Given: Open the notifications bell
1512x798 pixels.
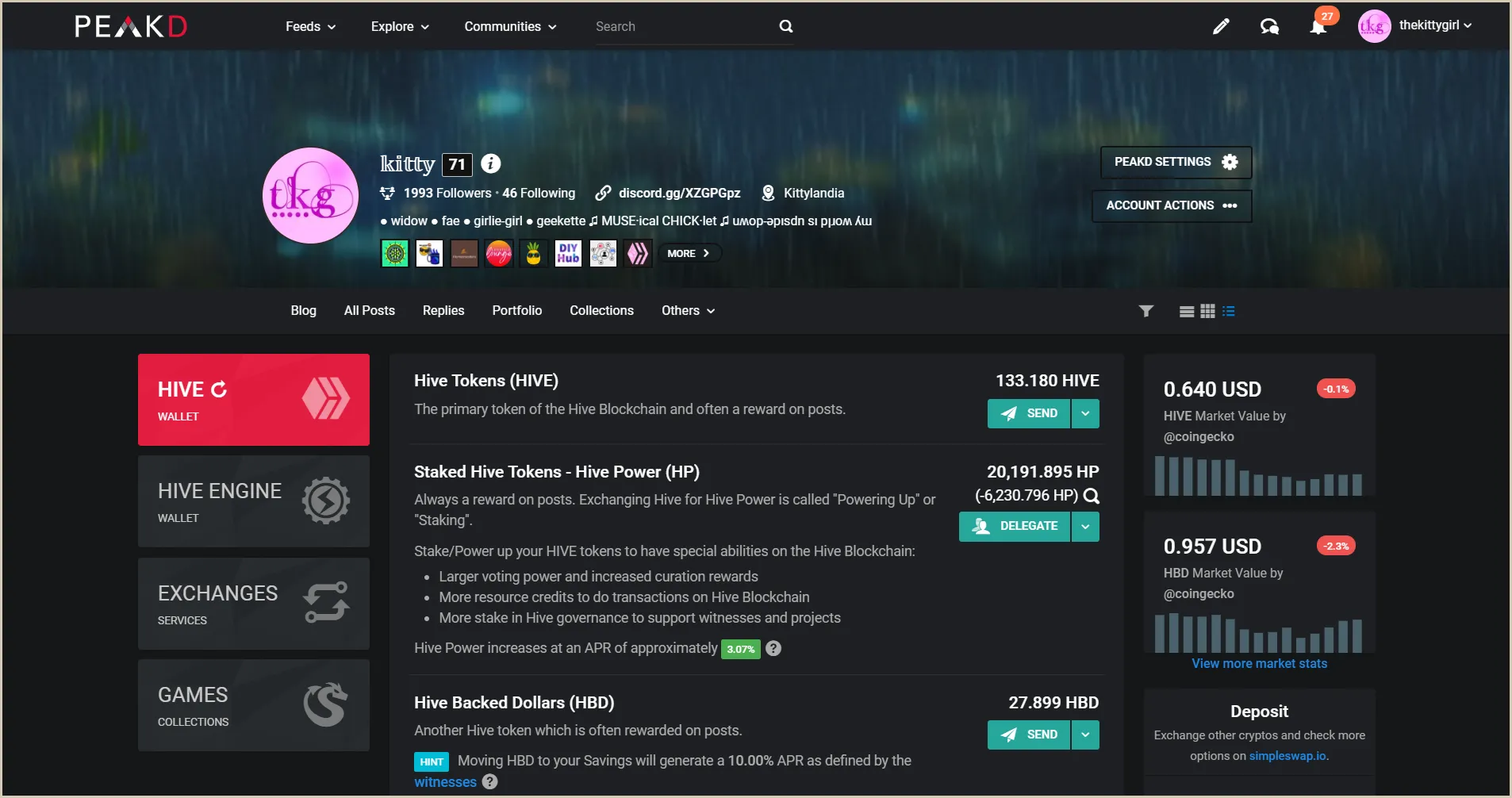Looking at the screenshot, I should [x=1318, y=27].
